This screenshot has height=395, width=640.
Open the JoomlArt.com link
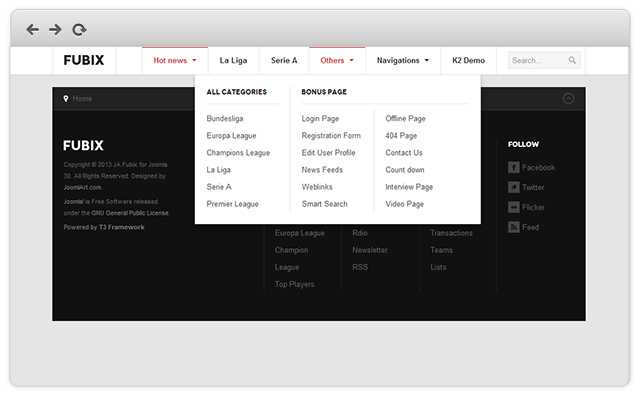pos(83,187)
